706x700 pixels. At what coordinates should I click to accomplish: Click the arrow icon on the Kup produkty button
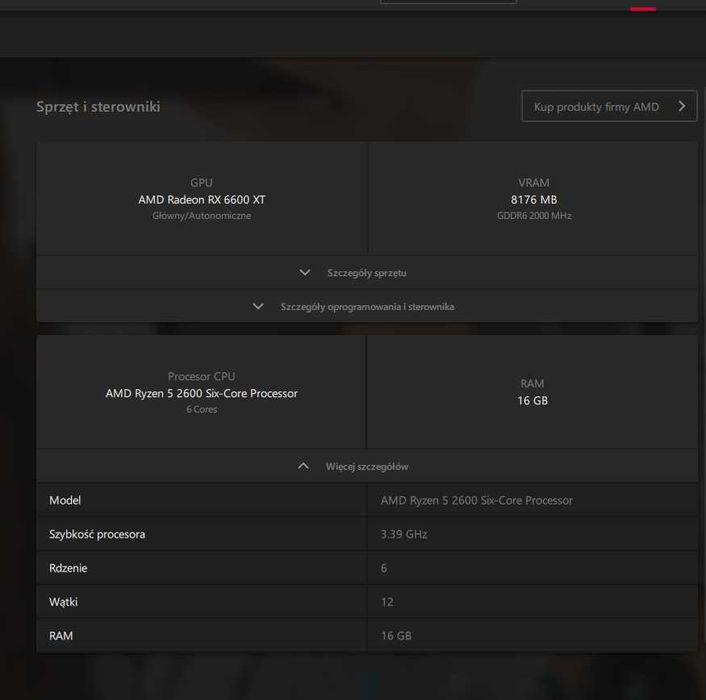click(682, 106)
